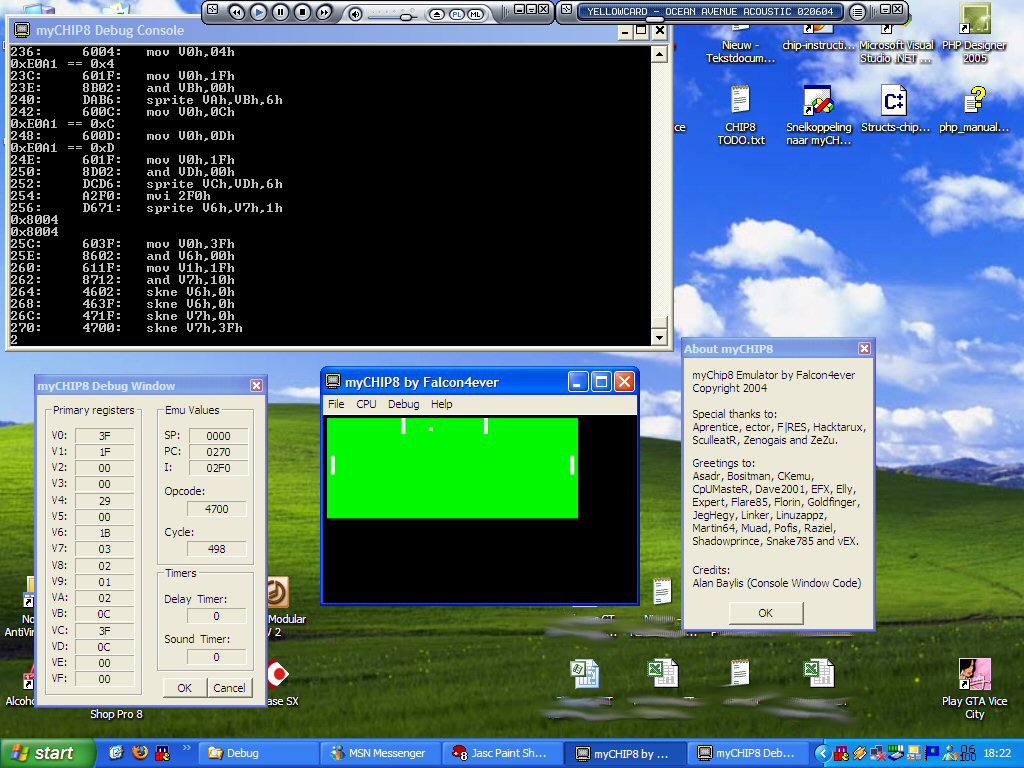Expand the Debug menu in myCHIP8

coord(403,404)
